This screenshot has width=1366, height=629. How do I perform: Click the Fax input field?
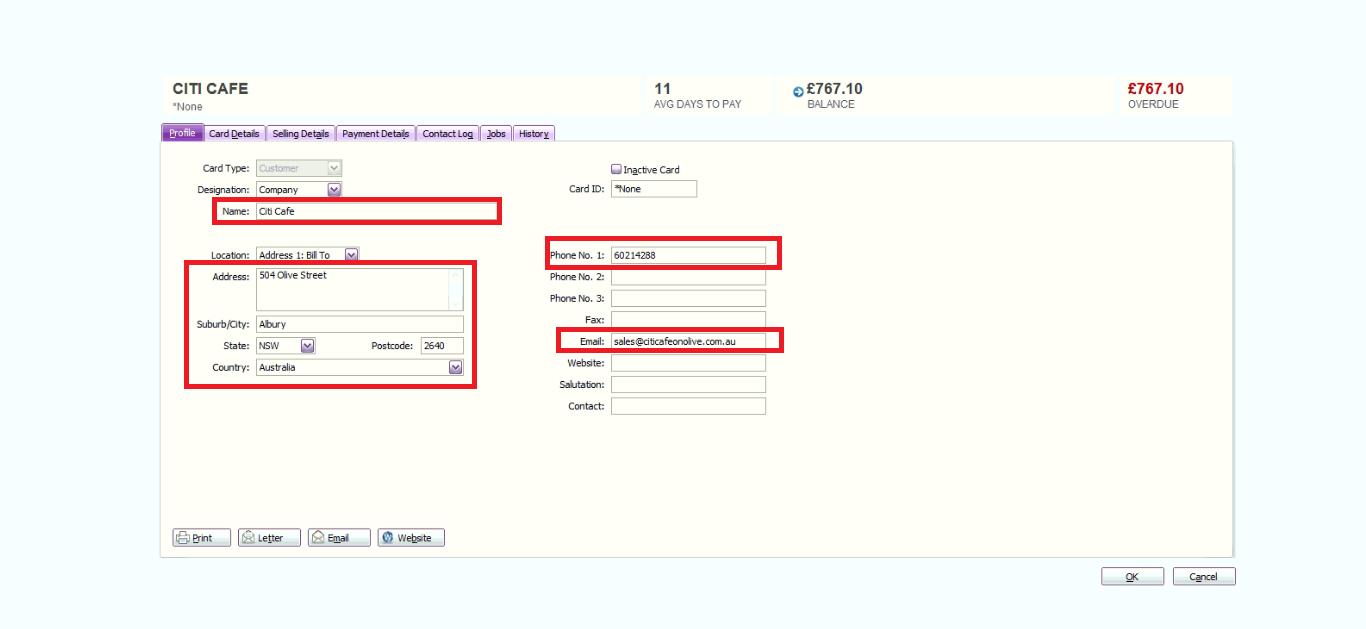(x=688, y=320)
